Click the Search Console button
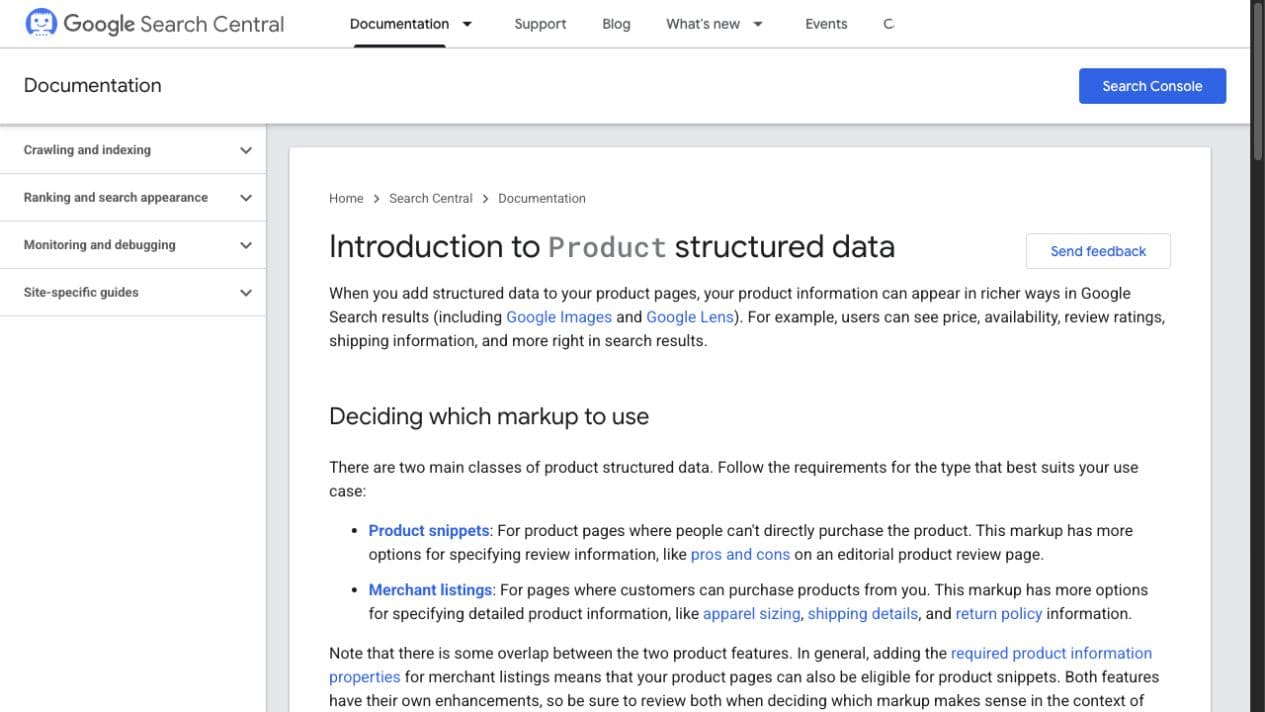This screenshot has height=712, width=1265. pos(1152,86)
